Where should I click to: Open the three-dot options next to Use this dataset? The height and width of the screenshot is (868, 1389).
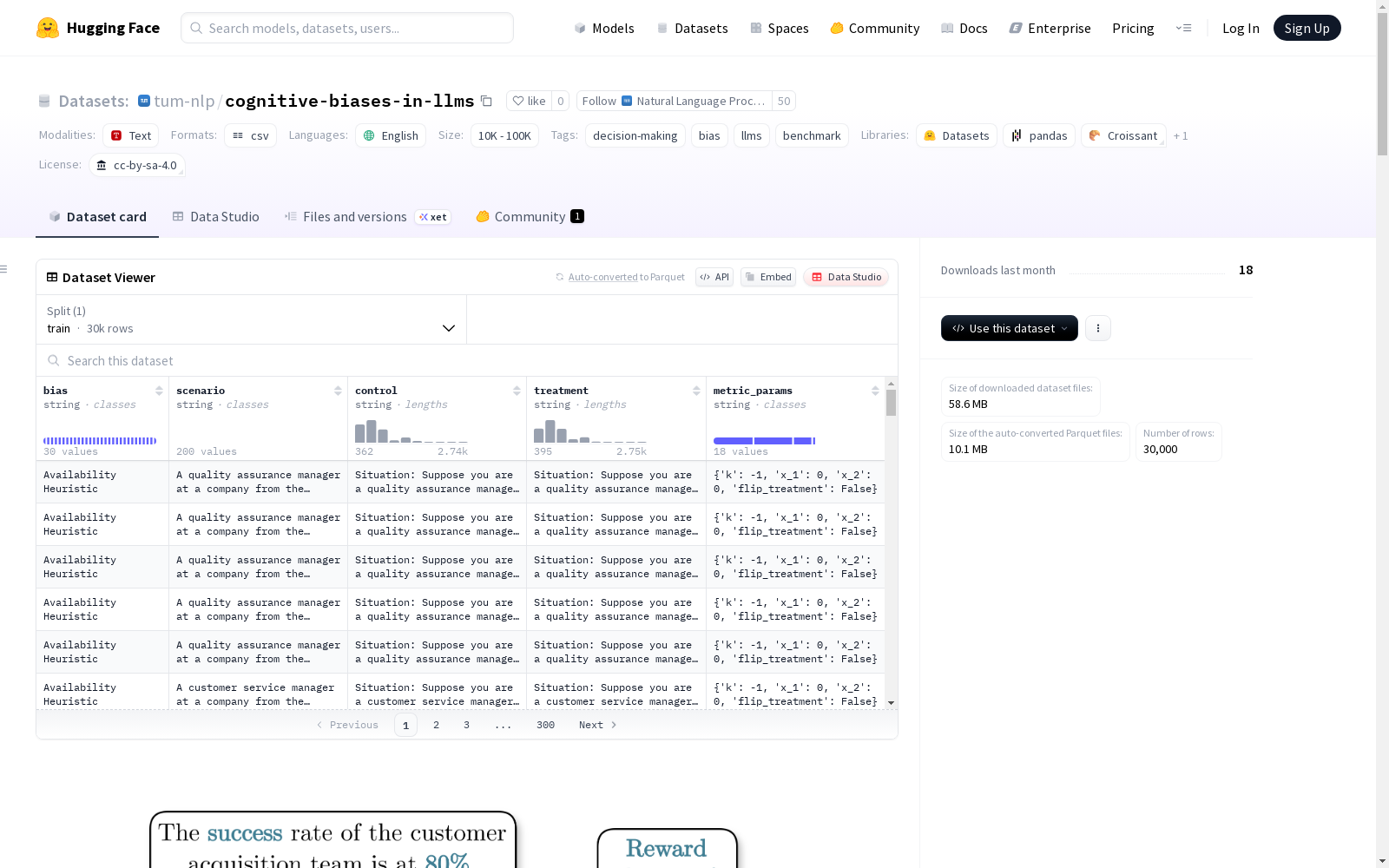point(1098,328)
